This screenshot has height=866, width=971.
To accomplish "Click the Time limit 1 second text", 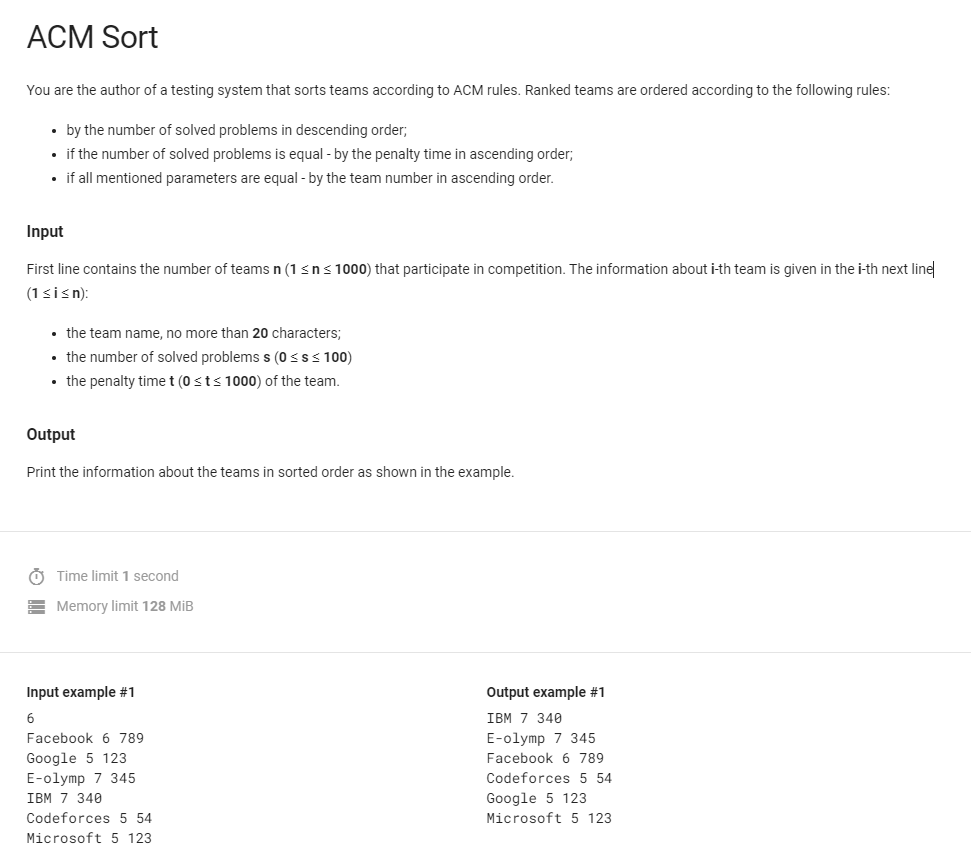I will 118,576.
